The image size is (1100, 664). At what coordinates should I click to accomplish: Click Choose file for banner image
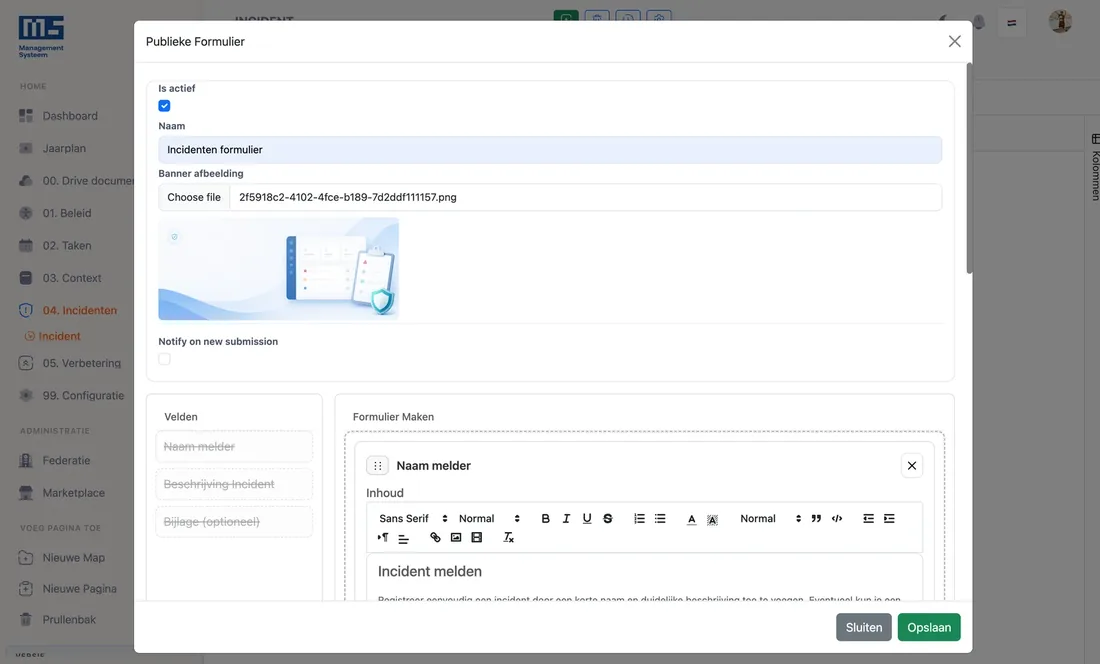(x=194, y=198)
